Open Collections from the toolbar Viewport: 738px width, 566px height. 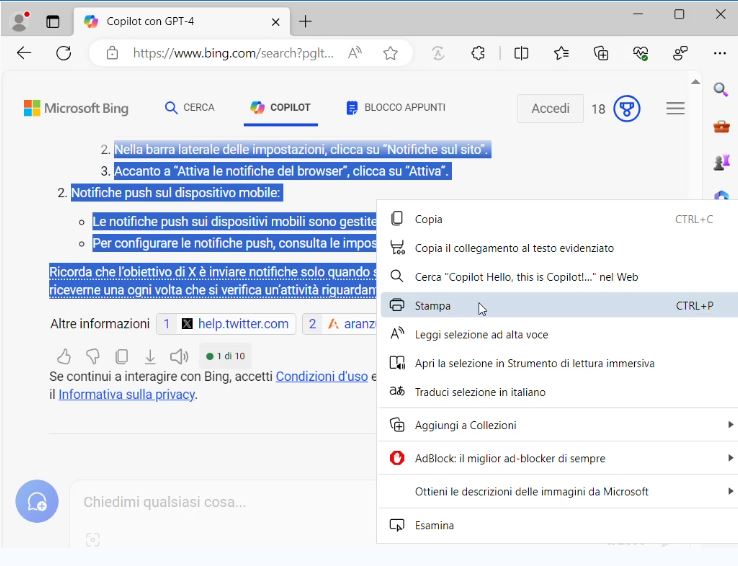(601, 53)
